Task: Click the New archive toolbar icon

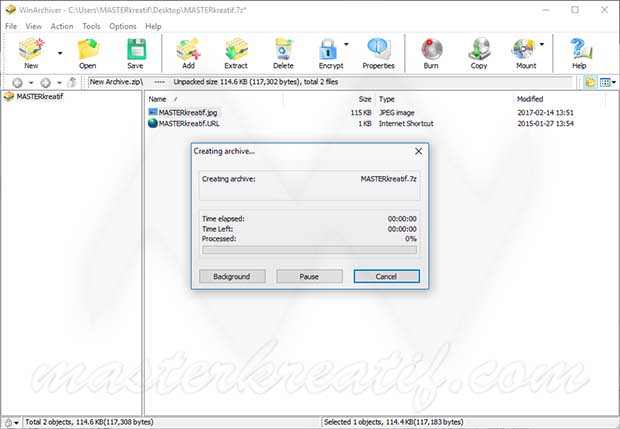Action: [x=31, y=49]
